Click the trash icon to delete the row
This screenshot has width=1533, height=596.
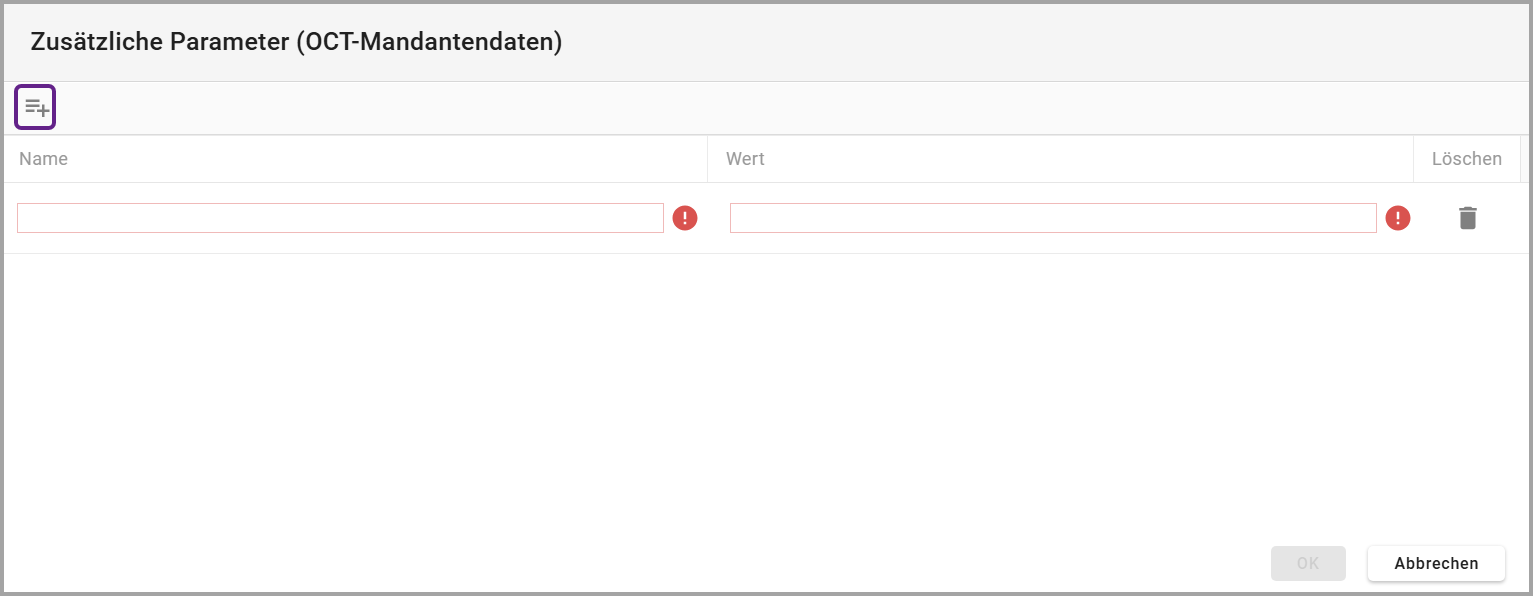(1467, 218)
